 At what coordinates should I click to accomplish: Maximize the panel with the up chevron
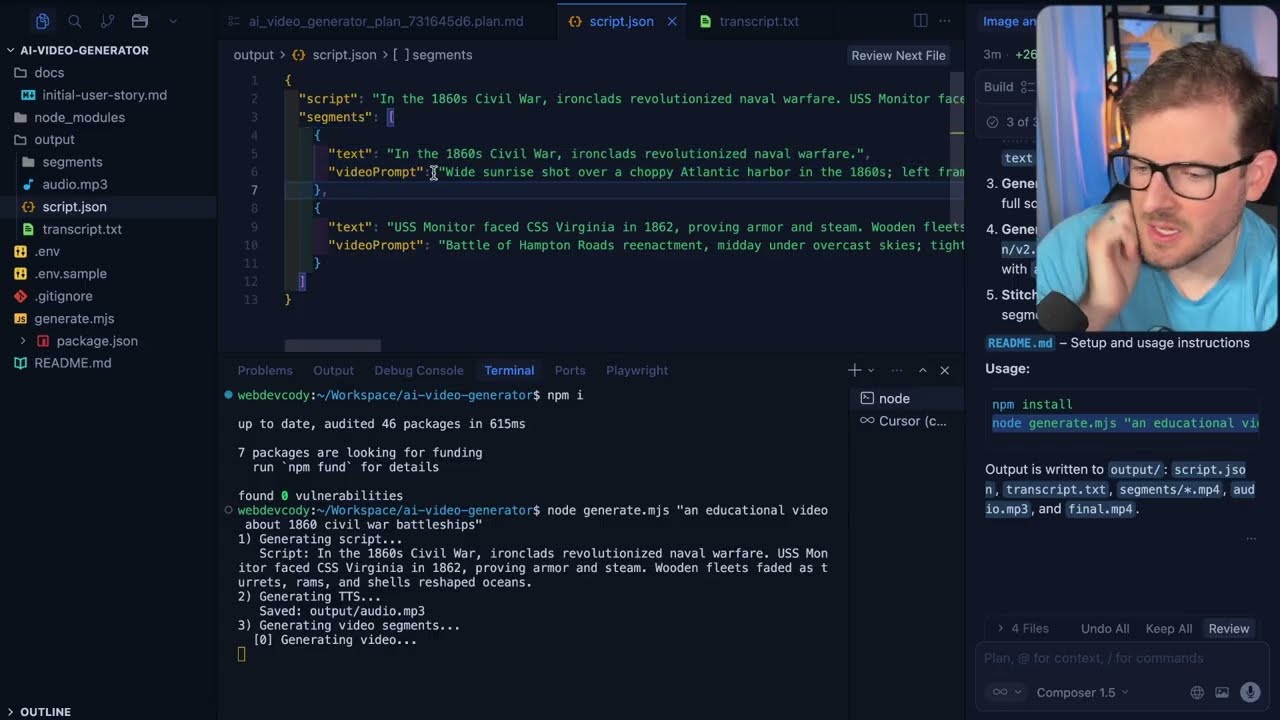point(922,370)
